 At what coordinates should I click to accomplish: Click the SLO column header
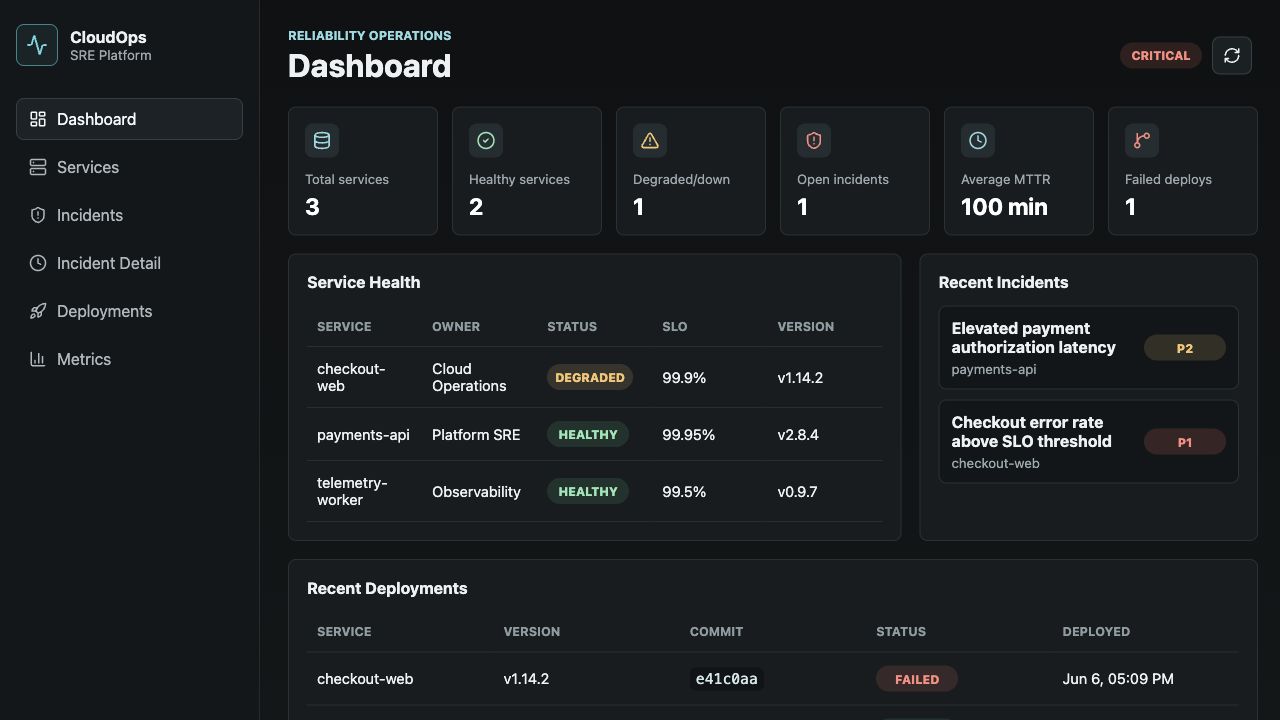675,327
